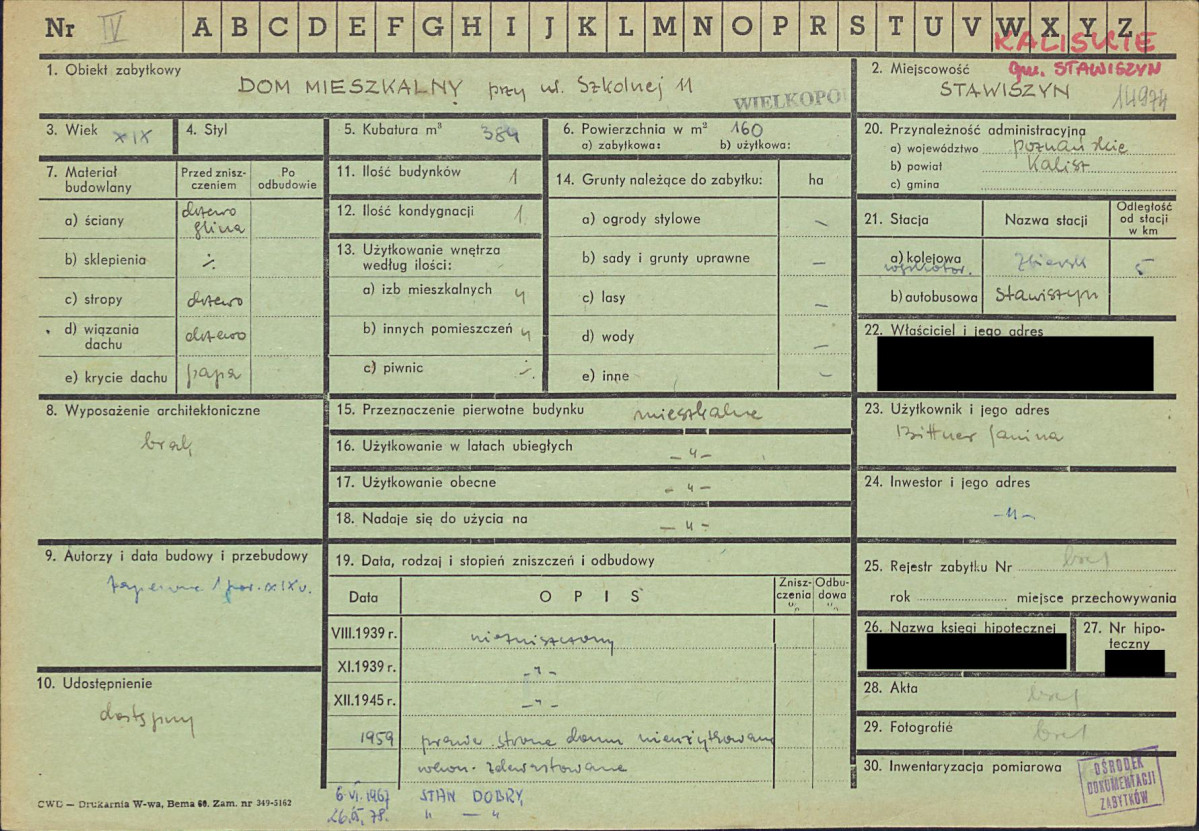1199x831 pixels.
Task: Click the blacked-out owner address block
Action: click(1014, 363)
